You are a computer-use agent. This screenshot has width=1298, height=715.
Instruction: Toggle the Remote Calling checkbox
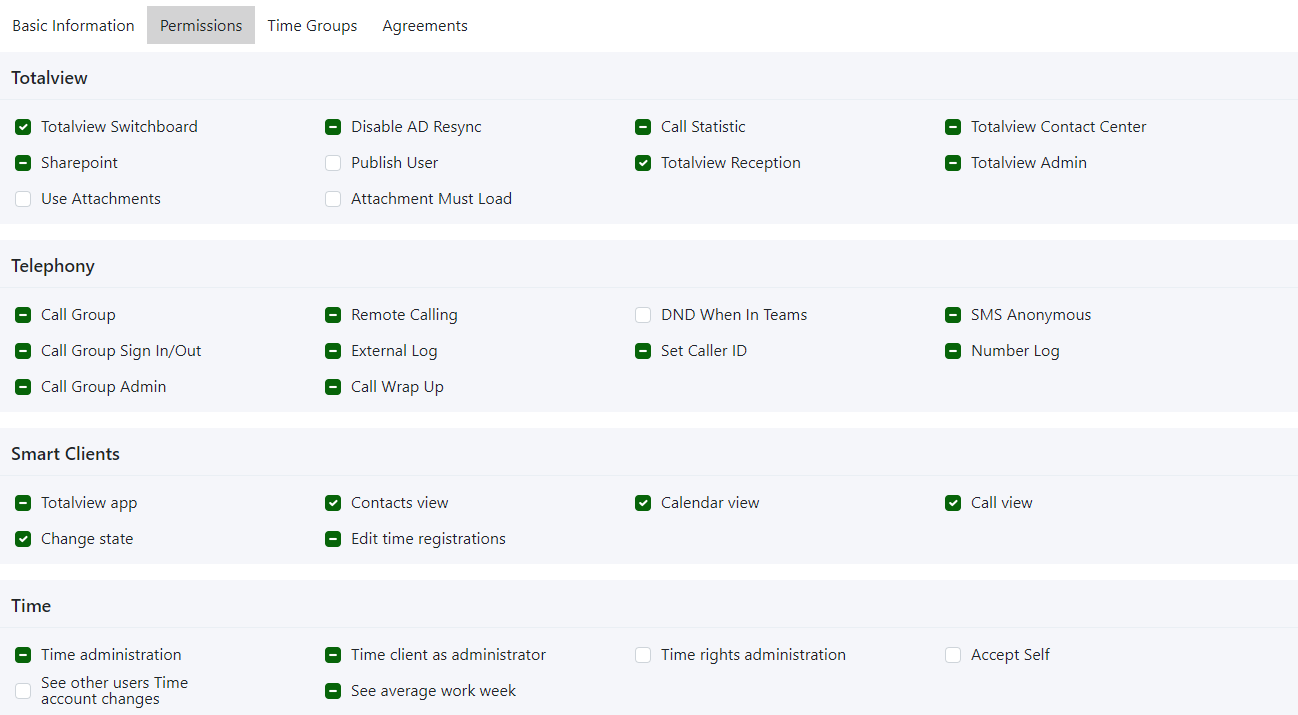coord(333,315)
